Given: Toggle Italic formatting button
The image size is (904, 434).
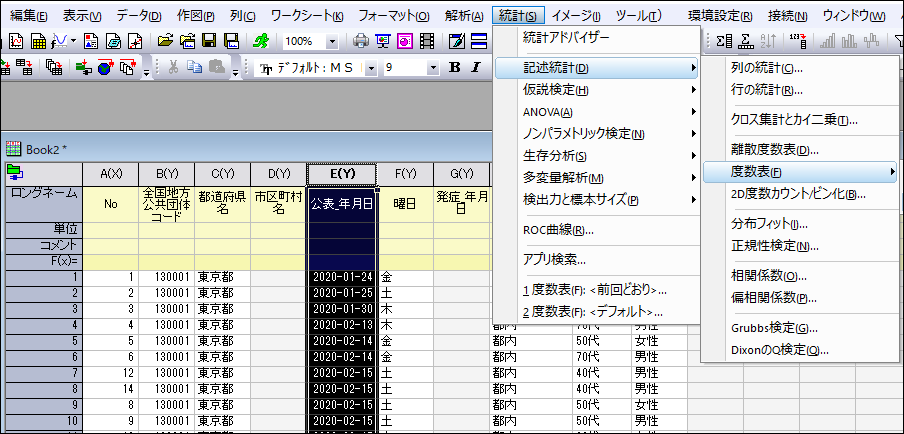Looking at the screenshot, I should tap(476, 67).
